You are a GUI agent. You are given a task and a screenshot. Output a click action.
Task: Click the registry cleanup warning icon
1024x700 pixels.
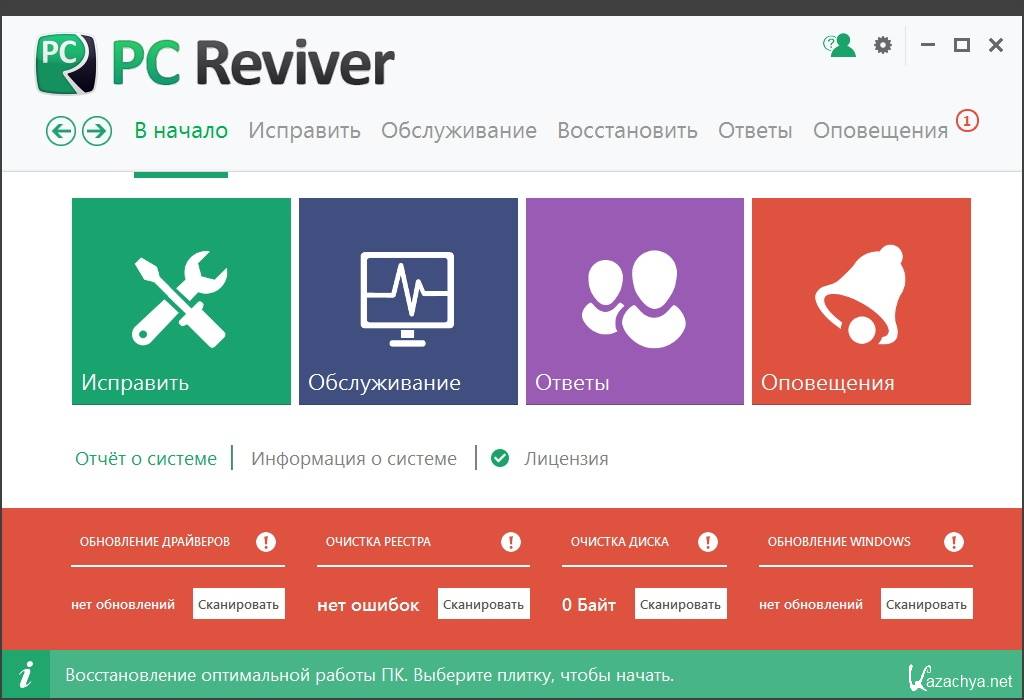[x=511, y=542]
